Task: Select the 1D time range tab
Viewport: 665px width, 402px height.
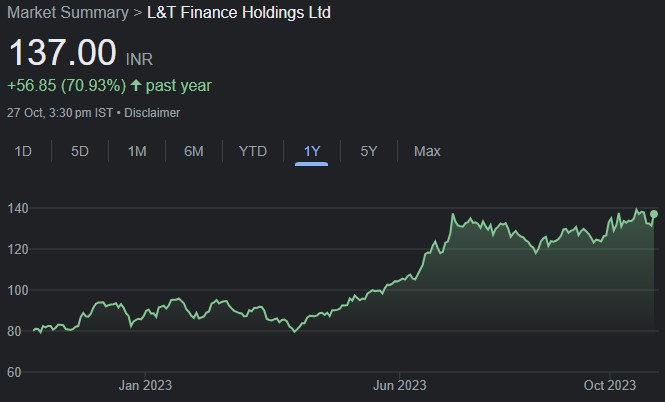Action: click(x=23, y=151)
